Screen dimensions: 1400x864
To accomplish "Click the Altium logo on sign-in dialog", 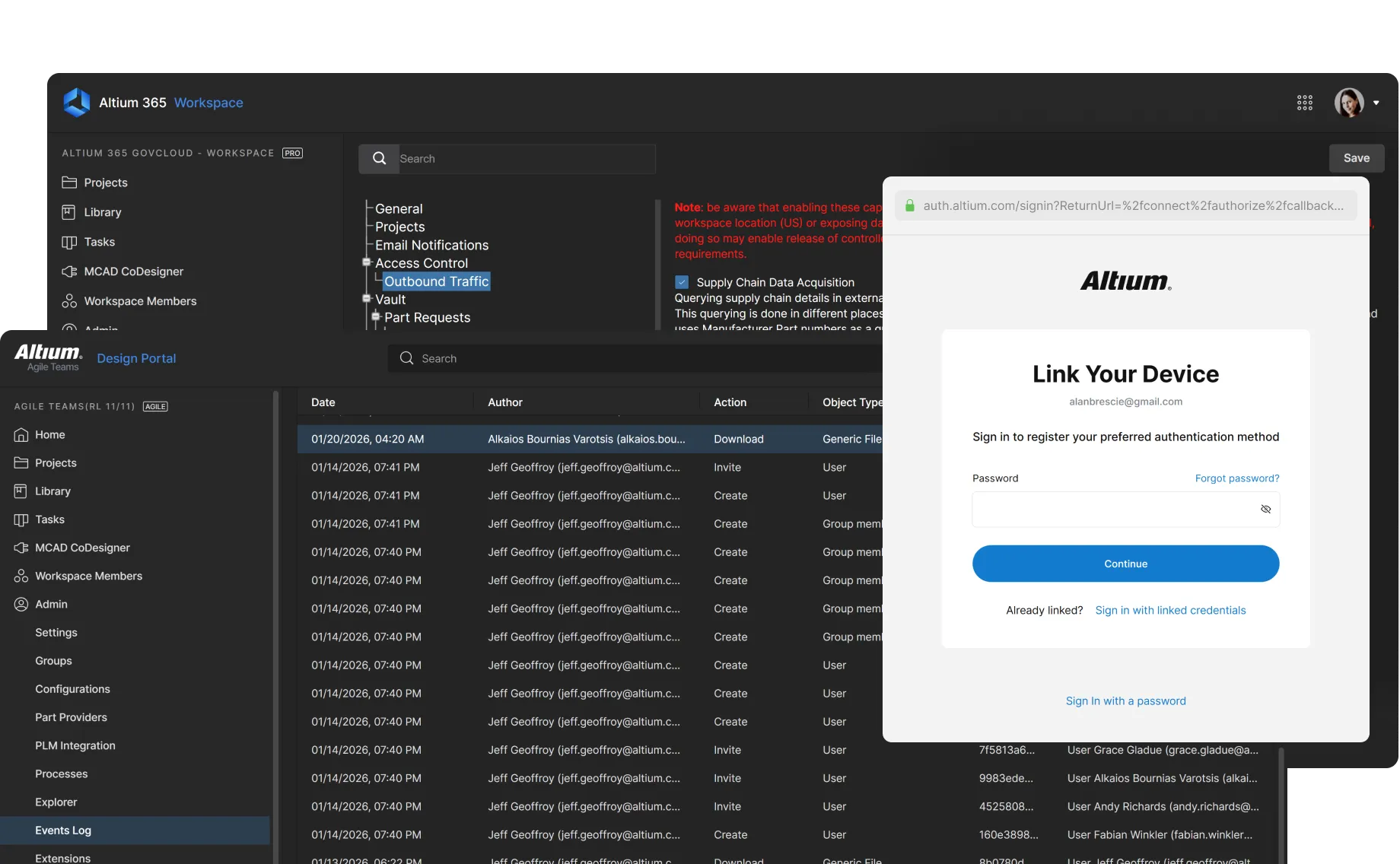I will (1126, 281).
